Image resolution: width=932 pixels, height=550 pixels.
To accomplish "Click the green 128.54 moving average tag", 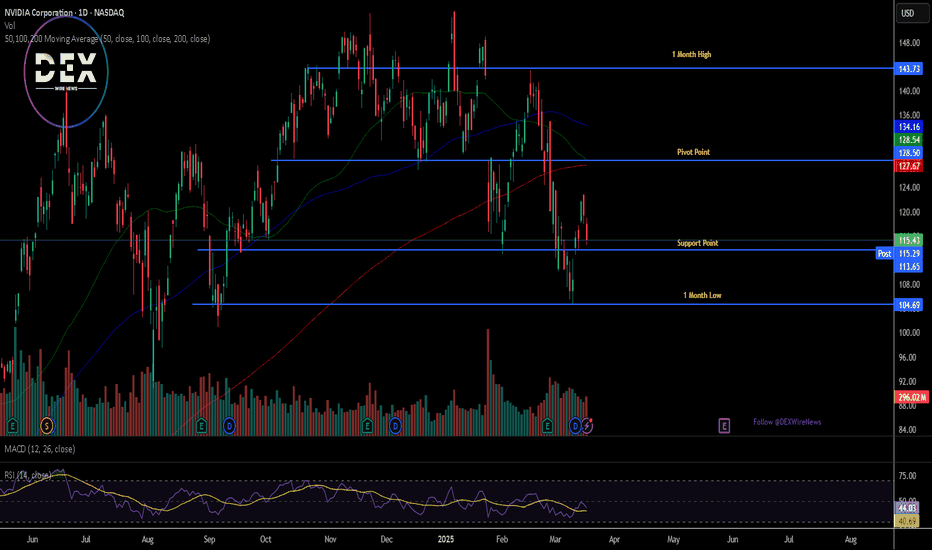I will 909,140.
